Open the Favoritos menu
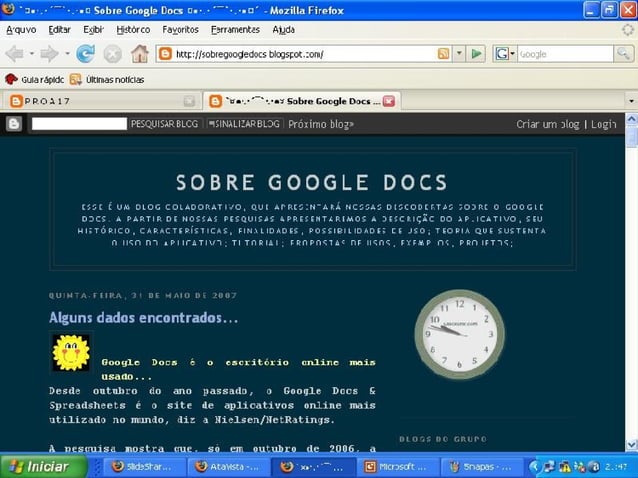 pos(180,30)
